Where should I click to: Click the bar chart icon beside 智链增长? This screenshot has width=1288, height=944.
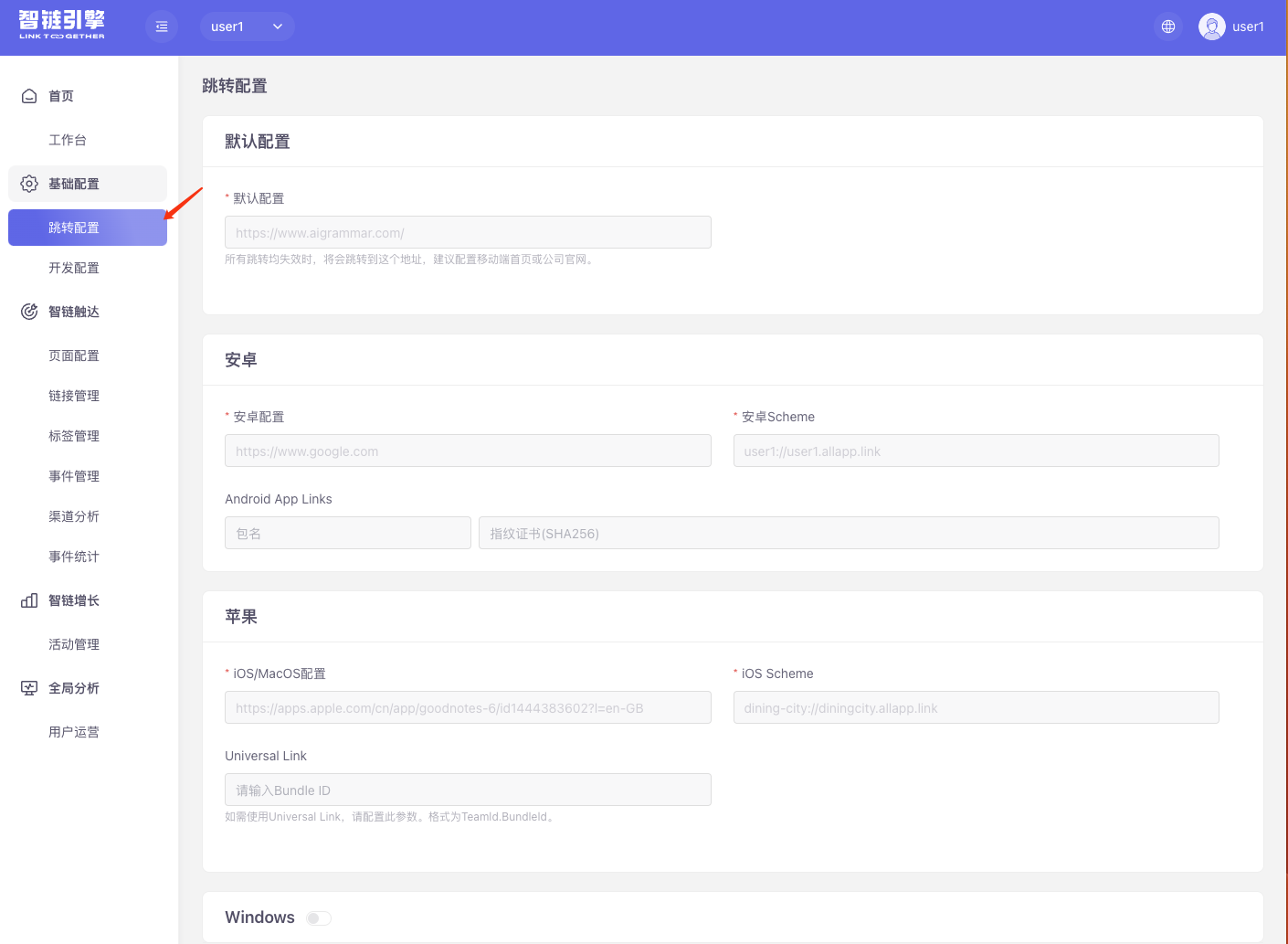[x=29, y=600]
